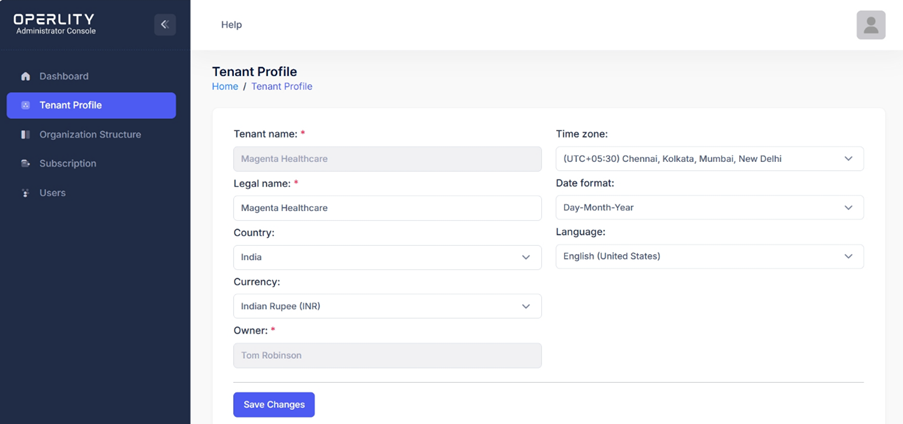Click the Users sidebar icon
This screenshot has width=903, height=424.
pos(26,193)
